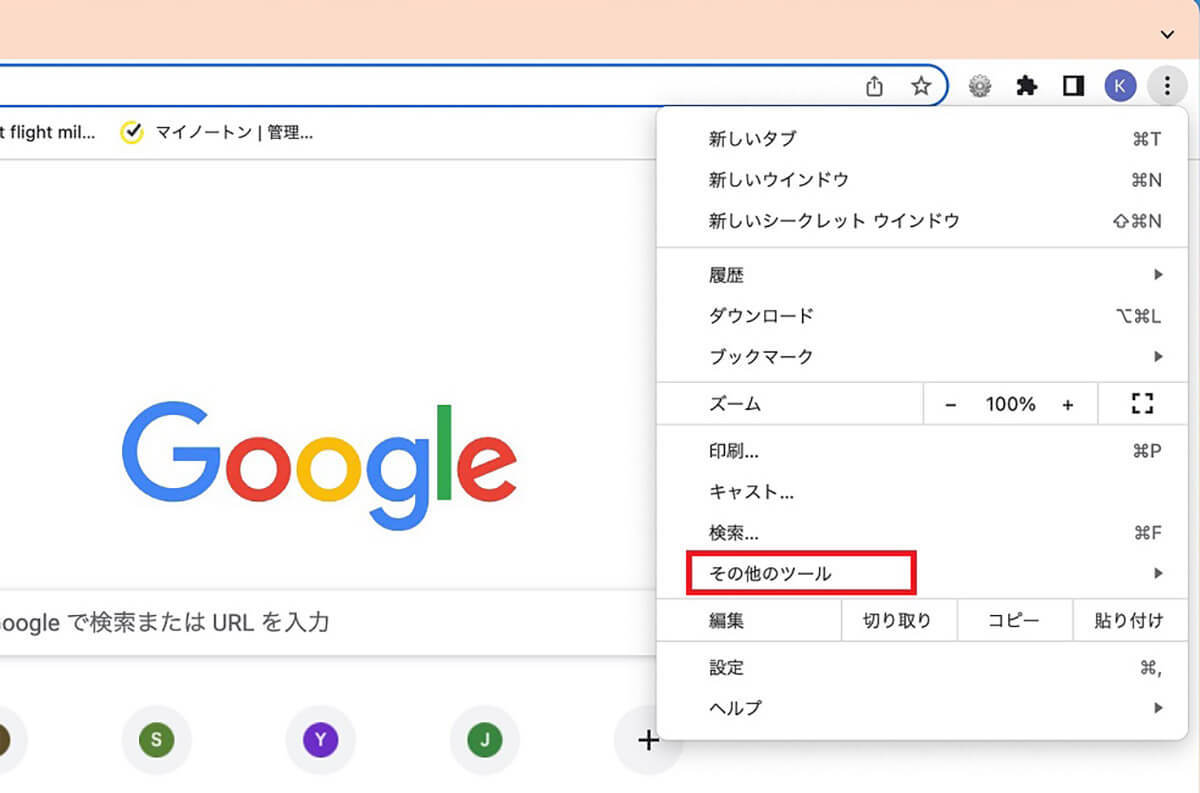Click the 切り取り button
This screenshot has width=1200, height=793.
pos(898,621)
